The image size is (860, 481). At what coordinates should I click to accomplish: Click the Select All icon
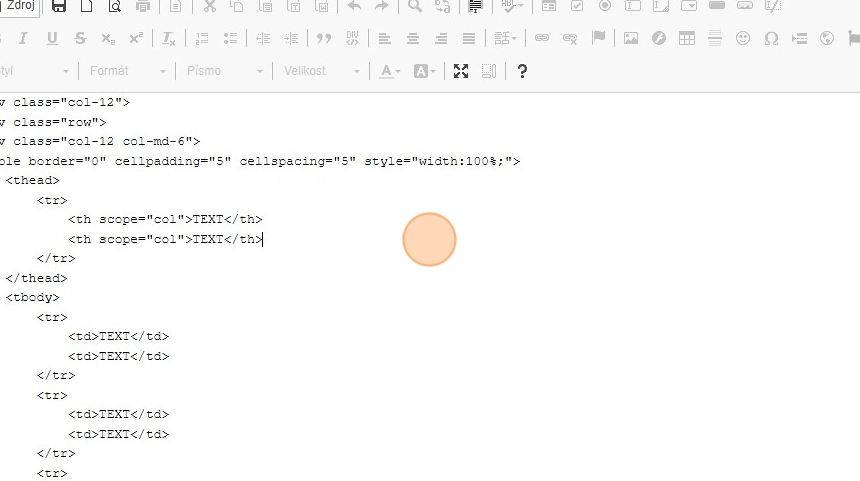476,6
